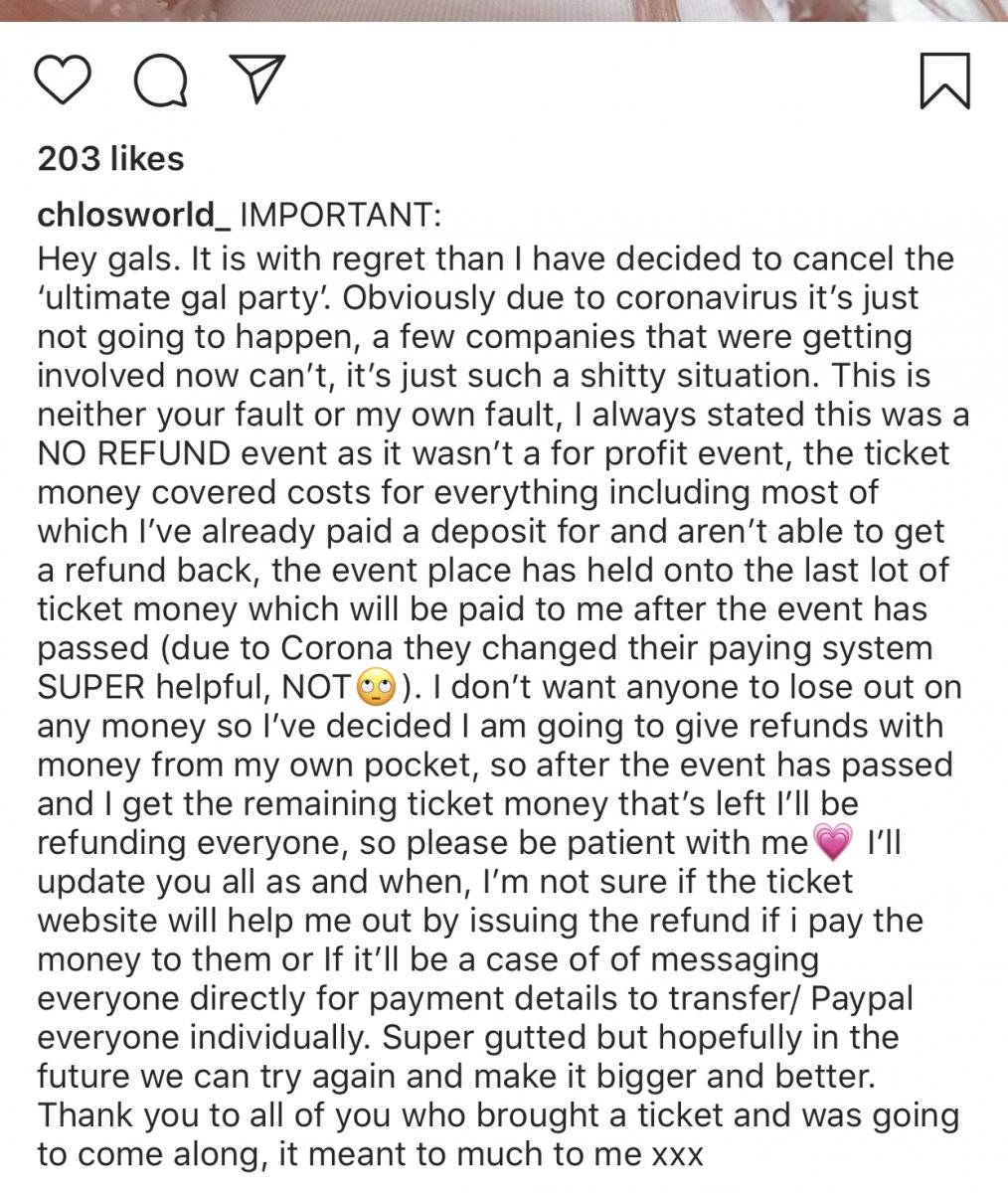The image size is (1008, 1193).
Task: Tap the post image above the icons
Action: [x=504, y=10]
